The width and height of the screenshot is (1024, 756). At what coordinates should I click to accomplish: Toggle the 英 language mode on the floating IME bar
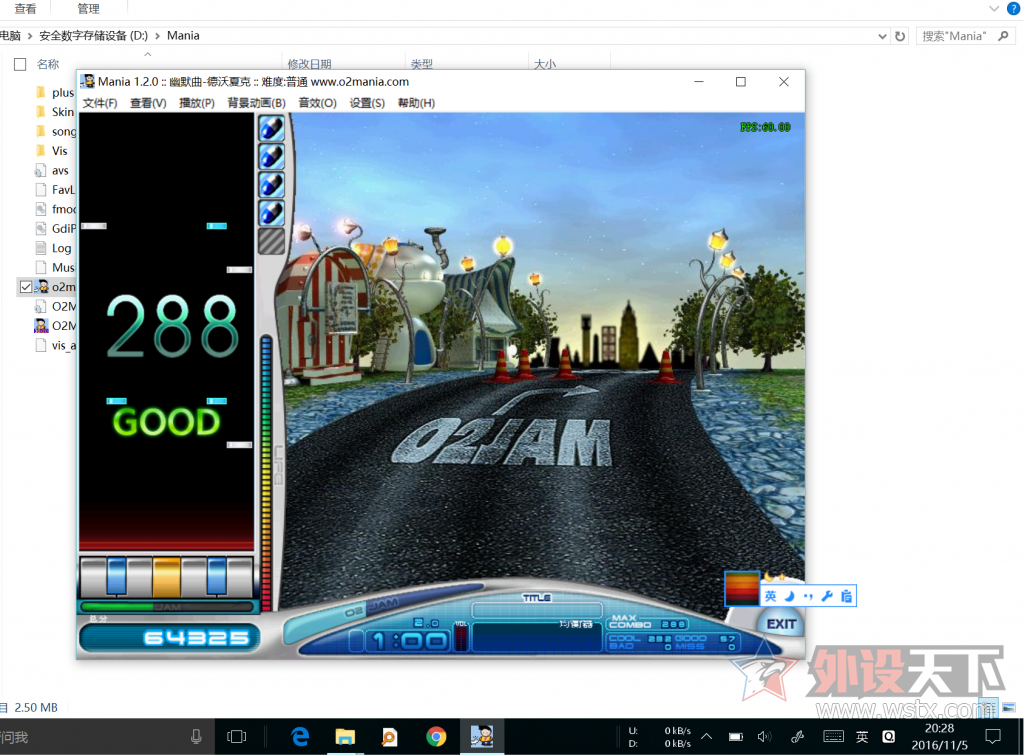click(771, 595)
